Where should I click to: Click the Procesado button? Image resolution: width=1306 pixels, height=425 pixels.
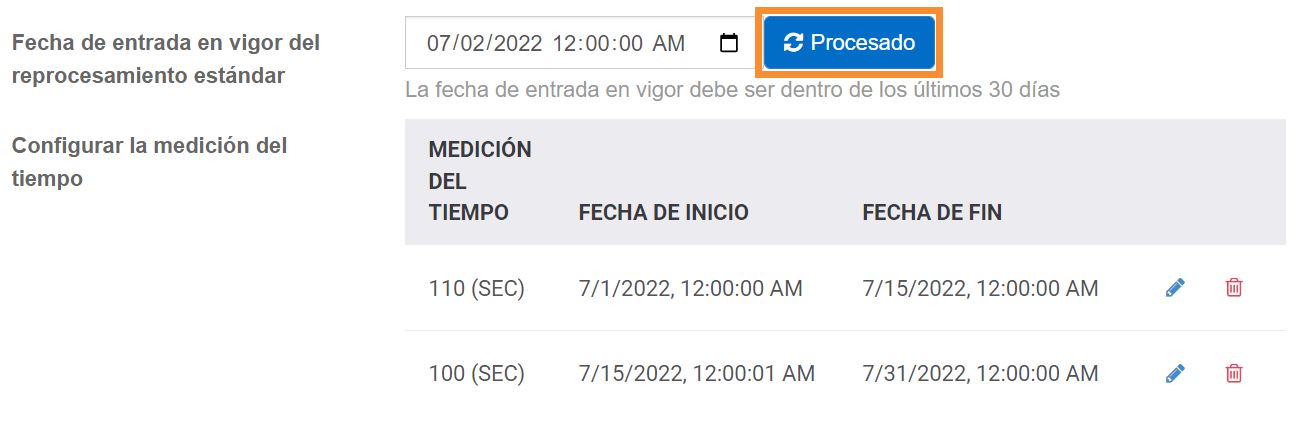click(x=850, y=43)
